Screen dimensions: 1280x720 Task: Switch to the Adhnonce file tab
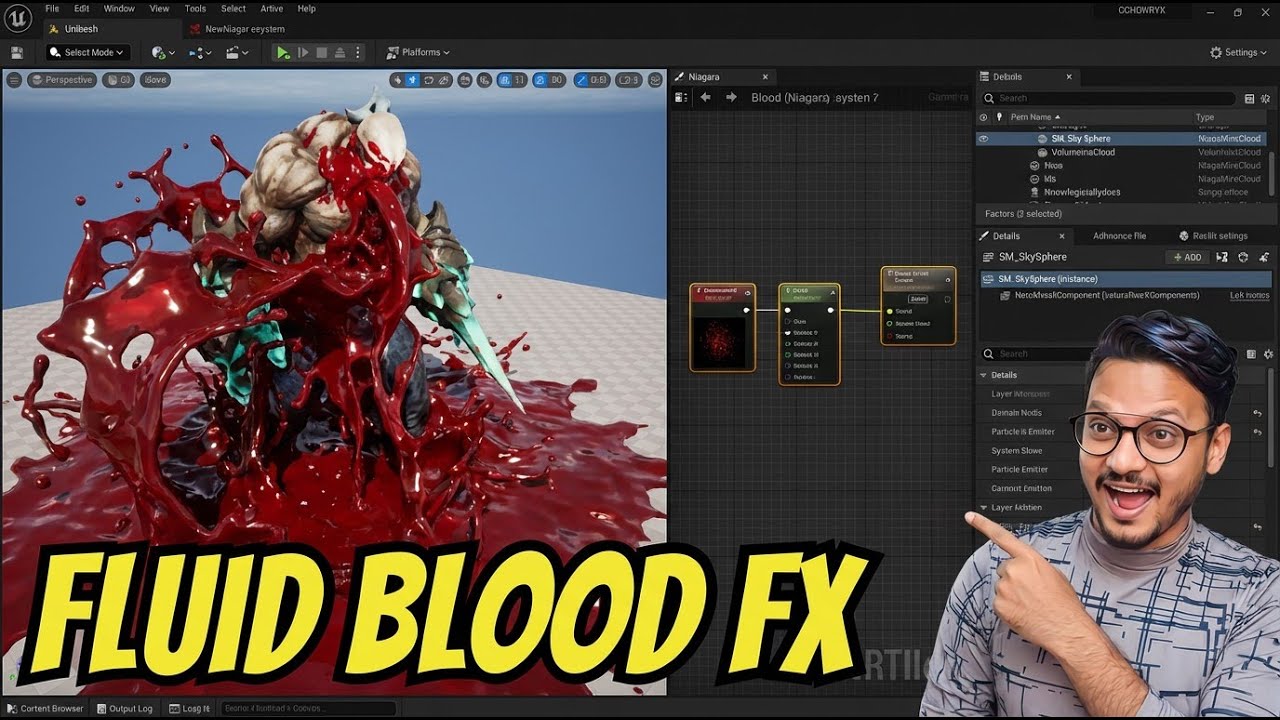[1119, 236]
